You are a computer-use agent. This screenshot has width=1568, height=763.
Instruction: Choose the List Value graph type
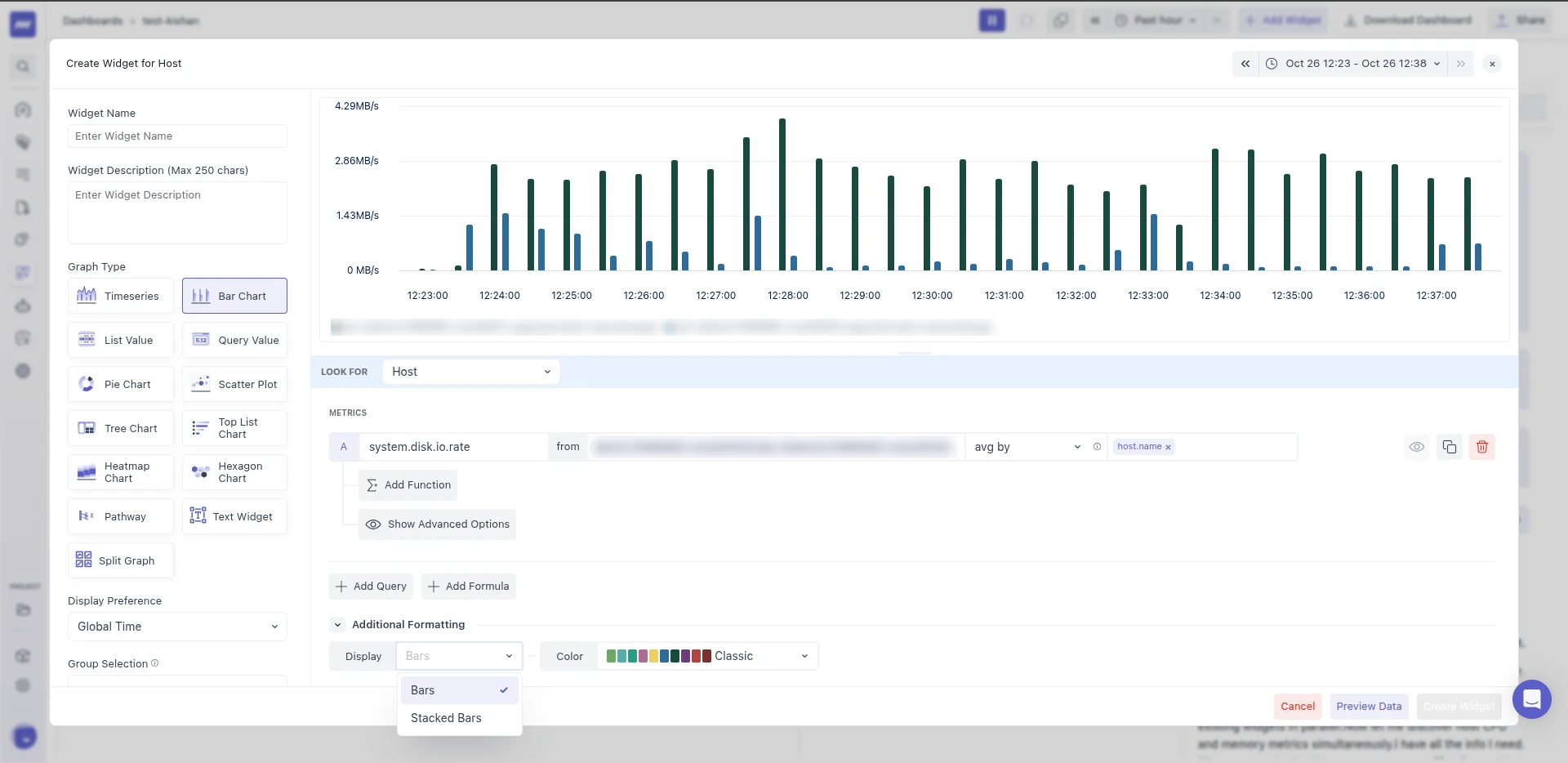(121, 340)
